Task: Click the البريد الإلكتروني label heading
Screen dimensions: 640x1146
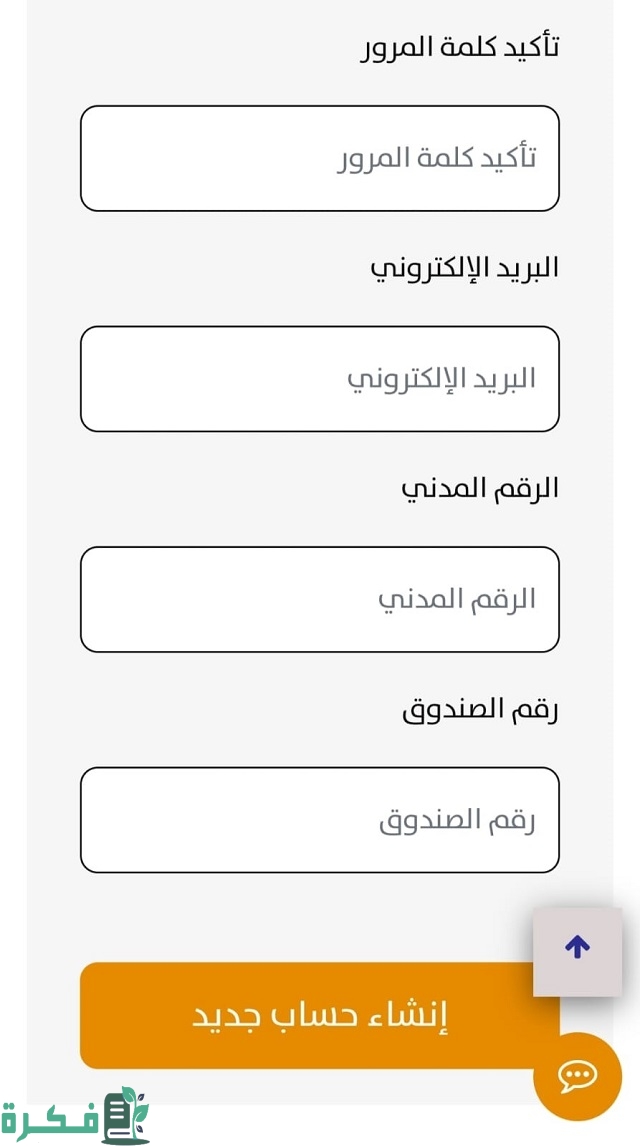Action: point(464,268)
